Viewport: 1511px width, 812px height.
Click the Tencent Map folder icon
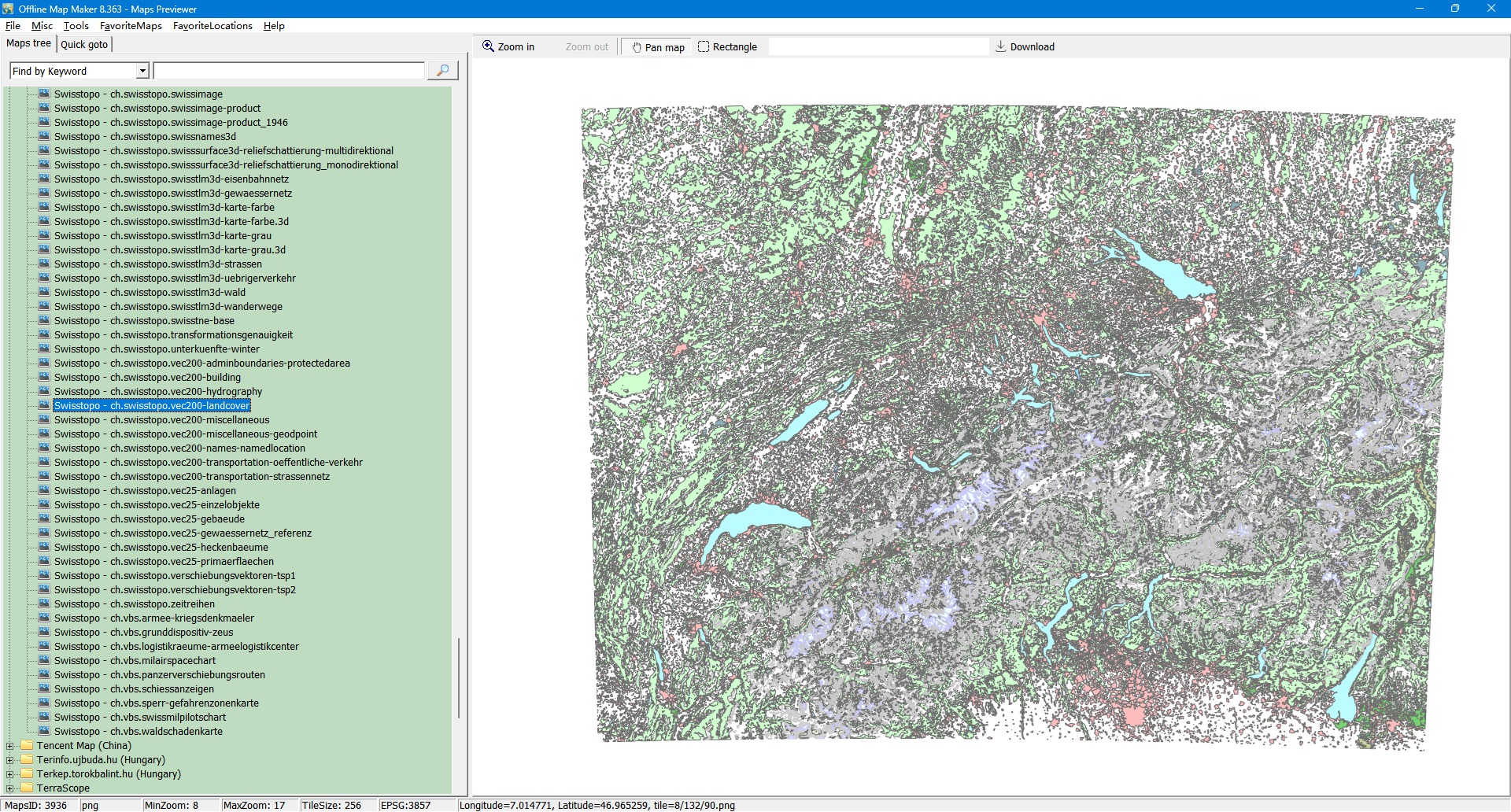28,746
